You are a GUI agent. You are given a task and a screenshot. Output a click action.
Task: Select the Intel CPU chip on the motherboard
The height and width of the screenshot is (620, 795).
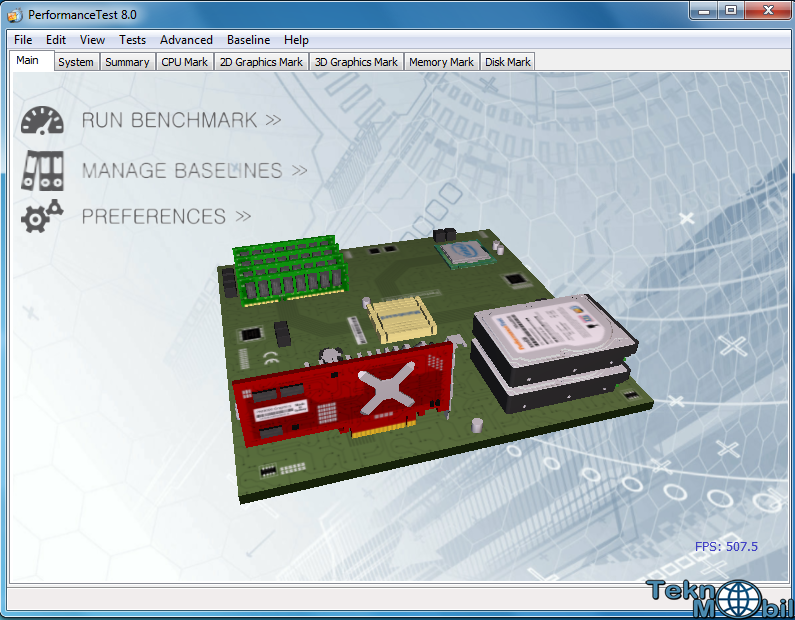(x=464, y=252)
